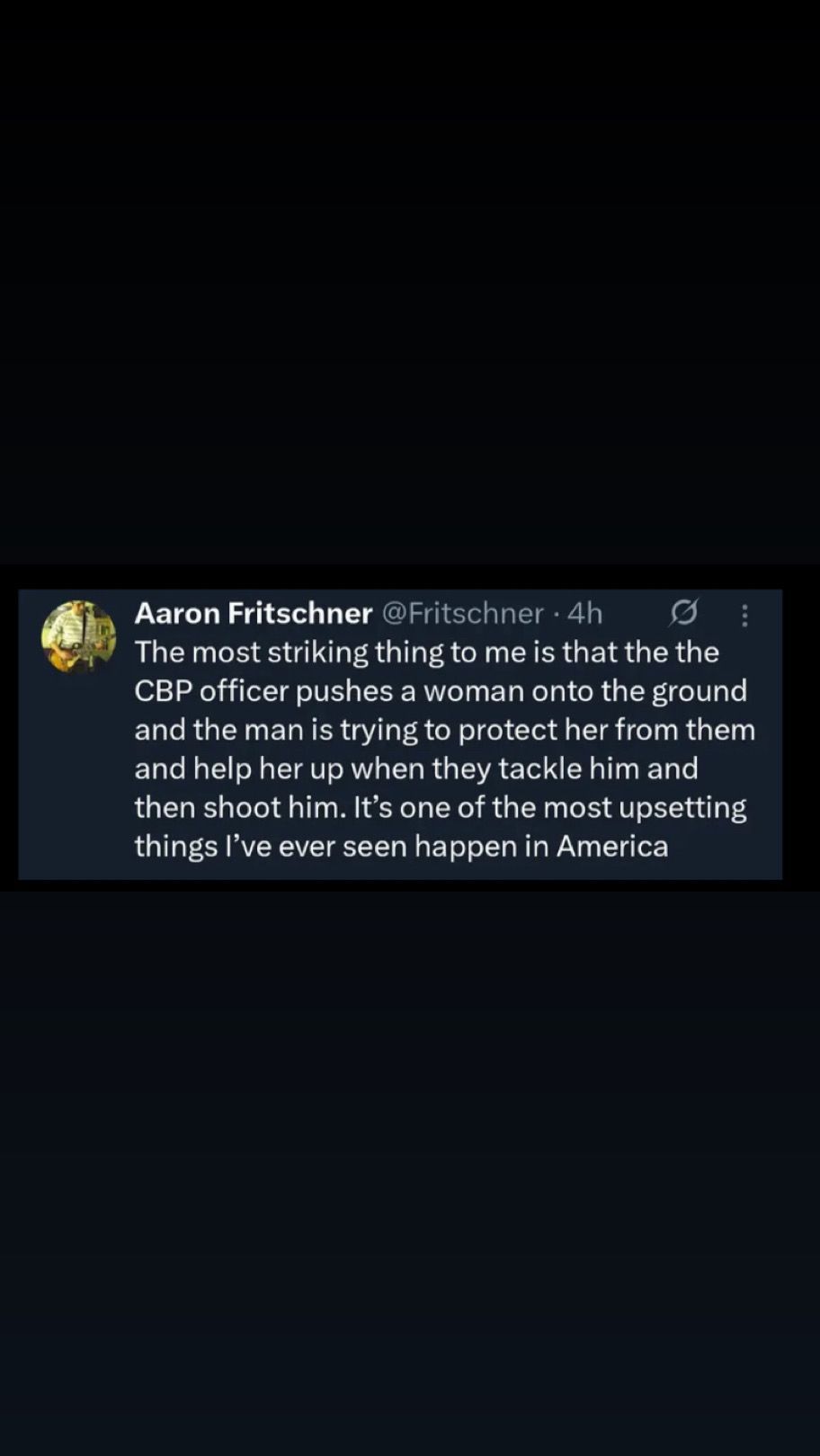Open the Grok explain-post icon

[x=683, y=613]
